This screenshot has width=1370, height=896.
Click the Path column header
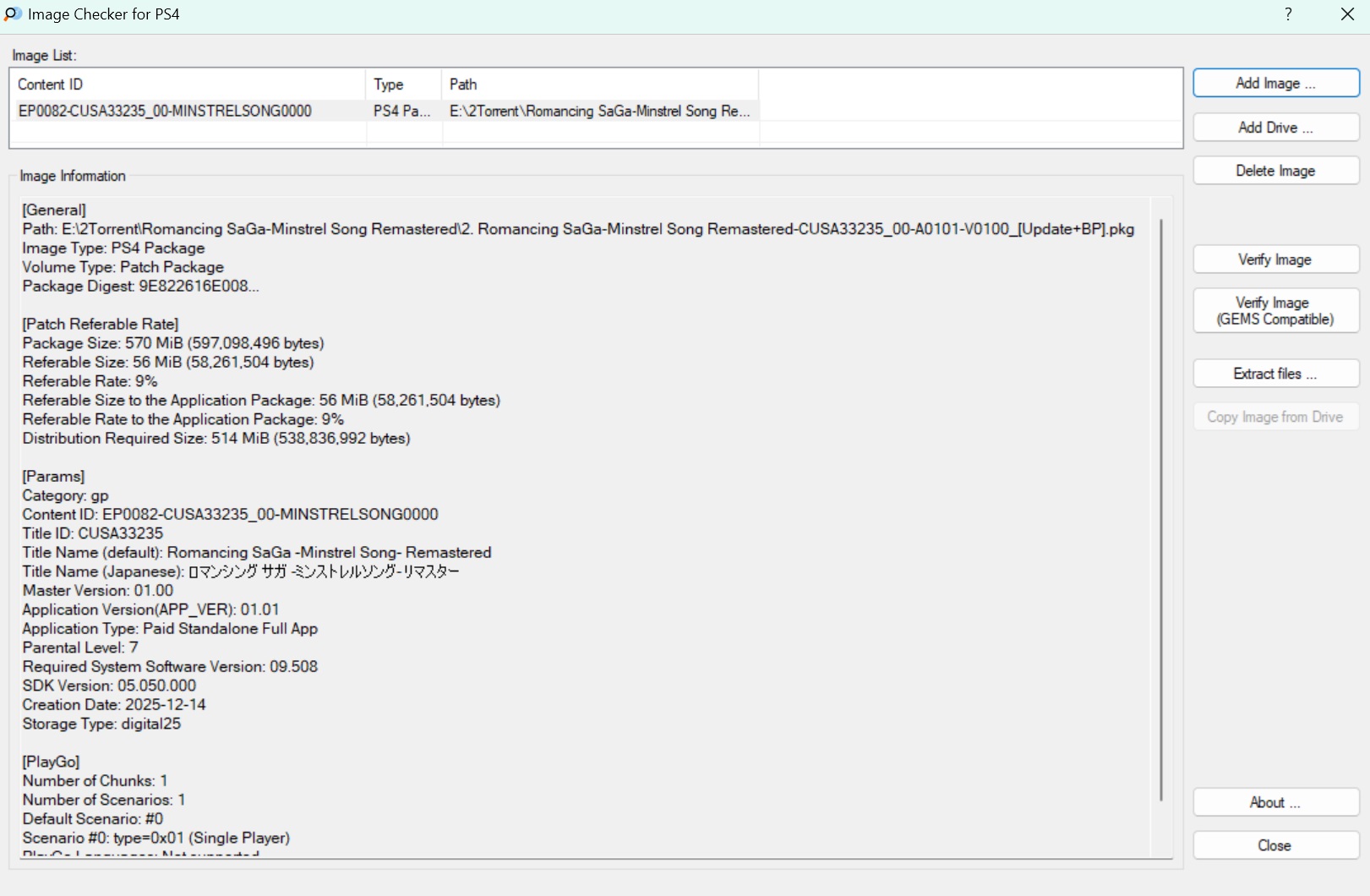click(x=599, y=85)
